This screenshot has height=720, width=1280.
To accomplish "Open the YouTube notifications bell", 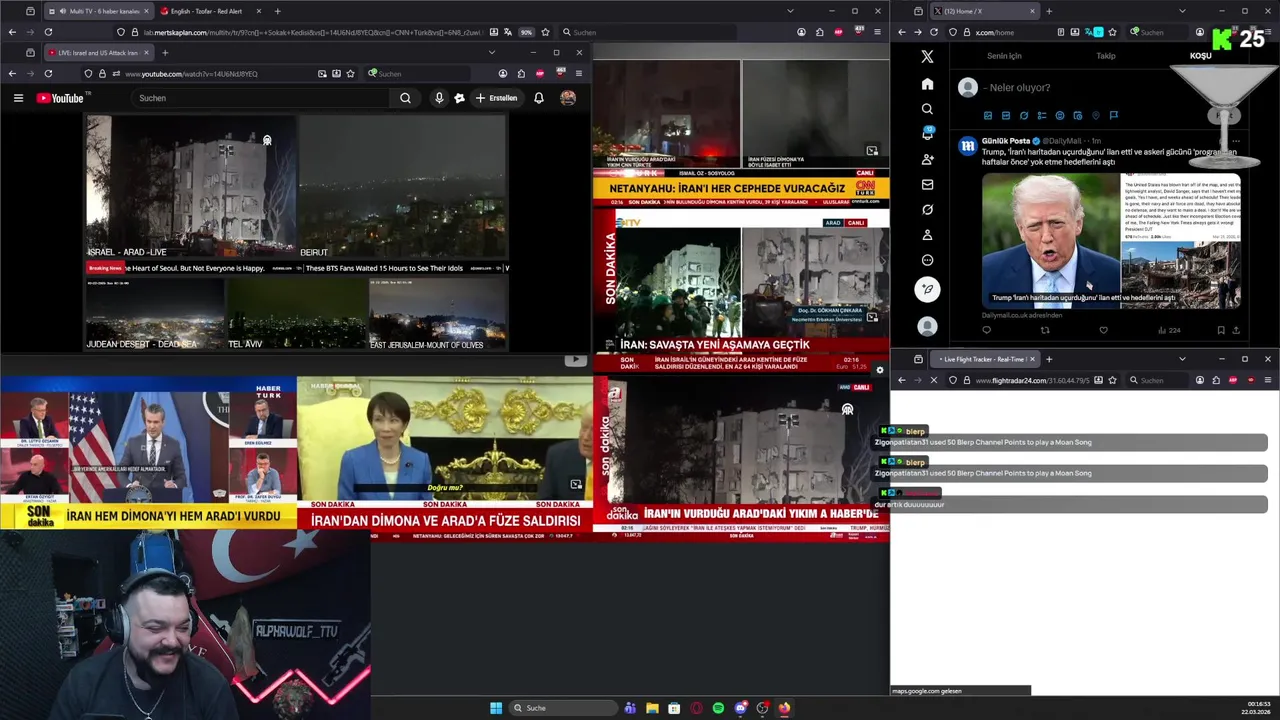I will [x=539, y=98].
